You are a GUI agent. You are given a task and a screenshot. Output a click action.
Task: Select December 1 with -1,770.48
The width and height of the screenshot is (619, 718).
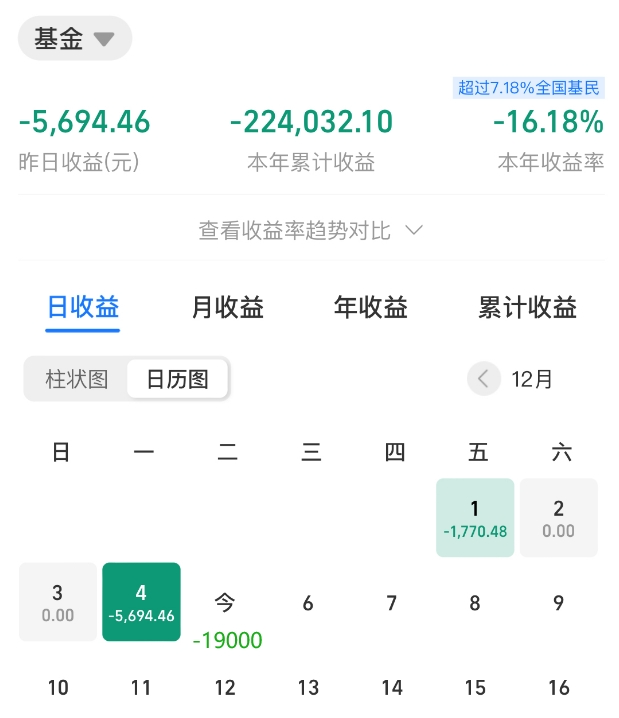475,517
